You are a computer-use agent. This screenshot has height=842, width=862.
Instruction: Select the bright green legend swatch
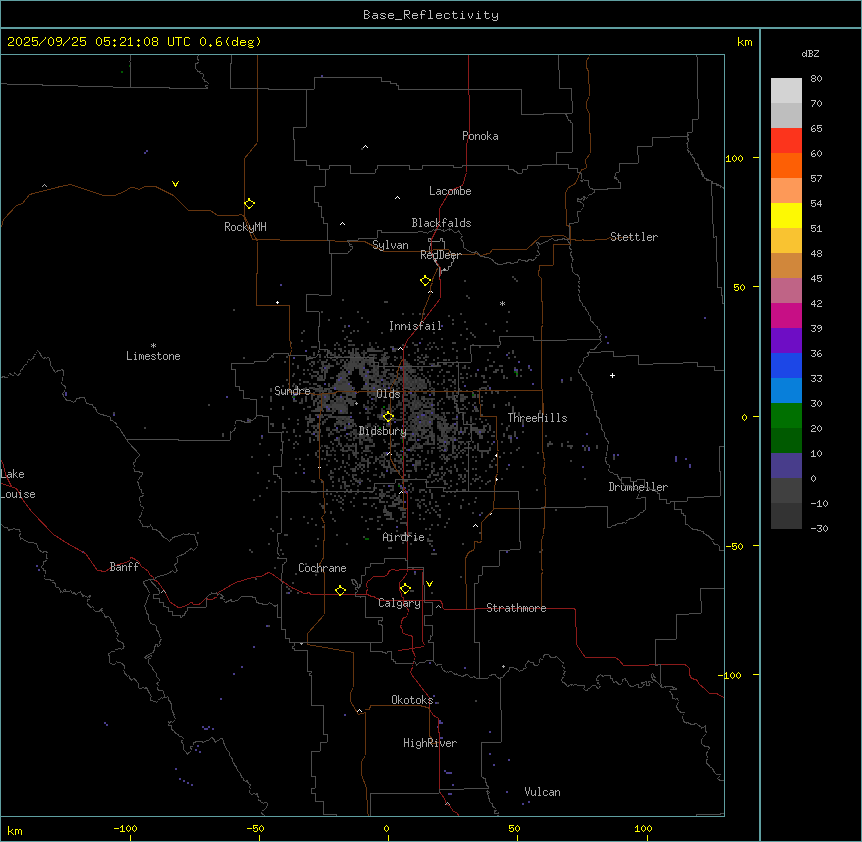coord(786,415)
